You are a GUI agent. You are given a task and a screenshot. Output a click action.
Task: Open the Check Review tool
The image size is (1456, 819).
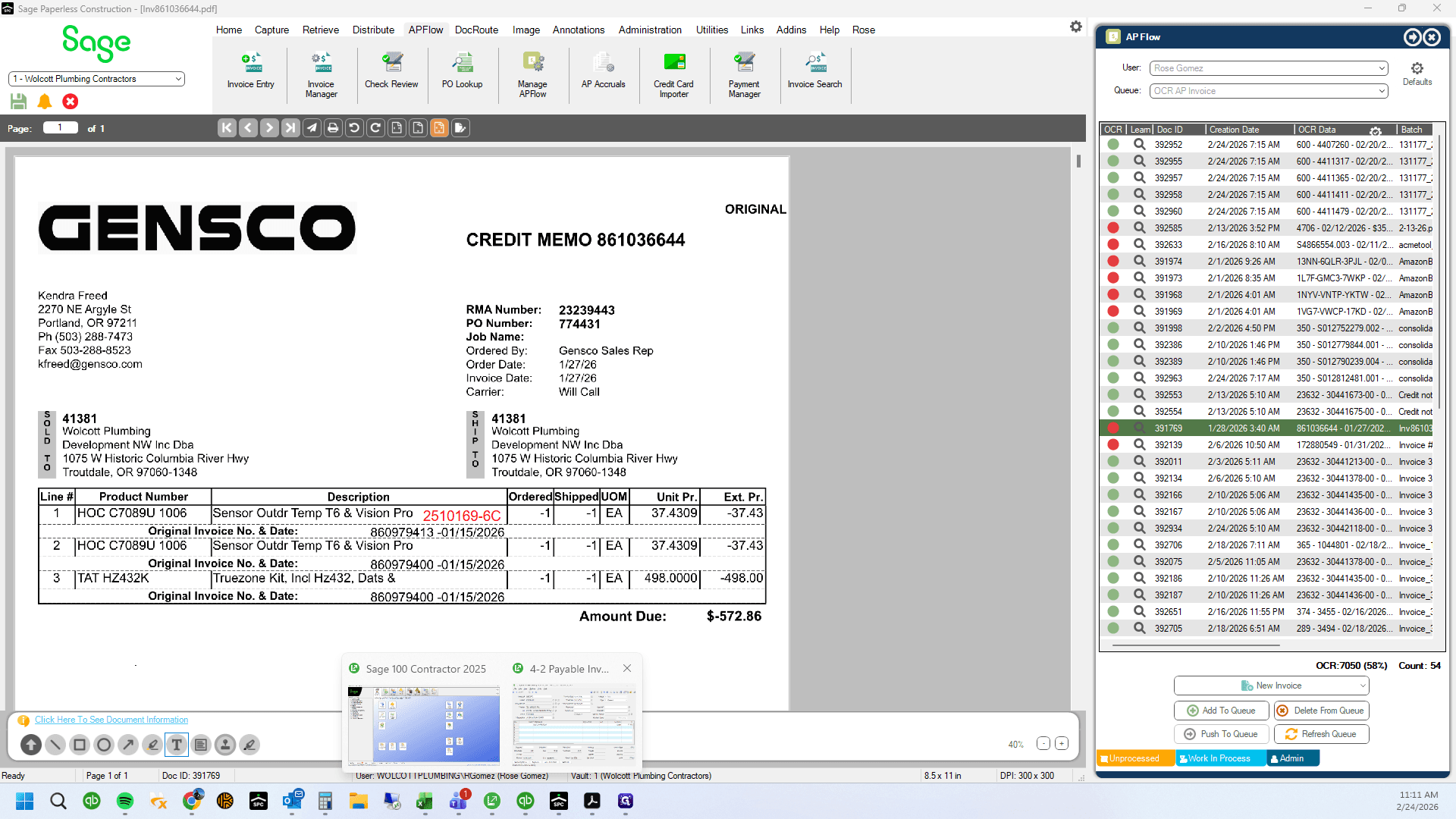(391, 71)
